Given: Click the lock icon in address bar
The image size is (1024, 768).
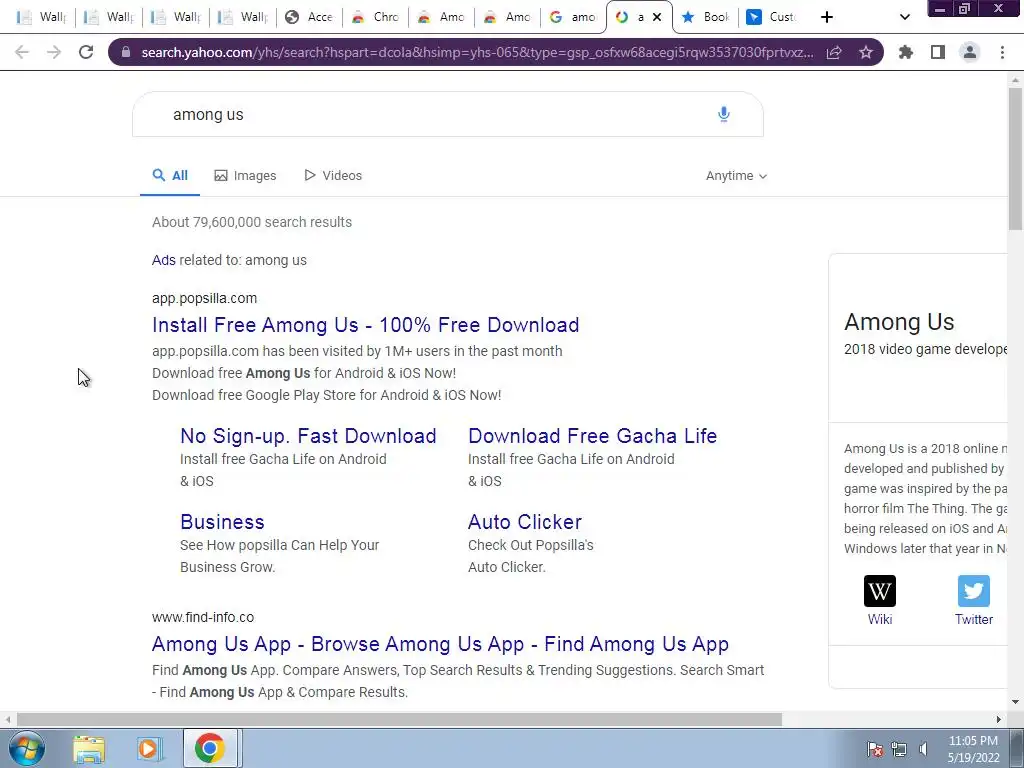Looking at the screenshot, I should (x=126, y=52).
